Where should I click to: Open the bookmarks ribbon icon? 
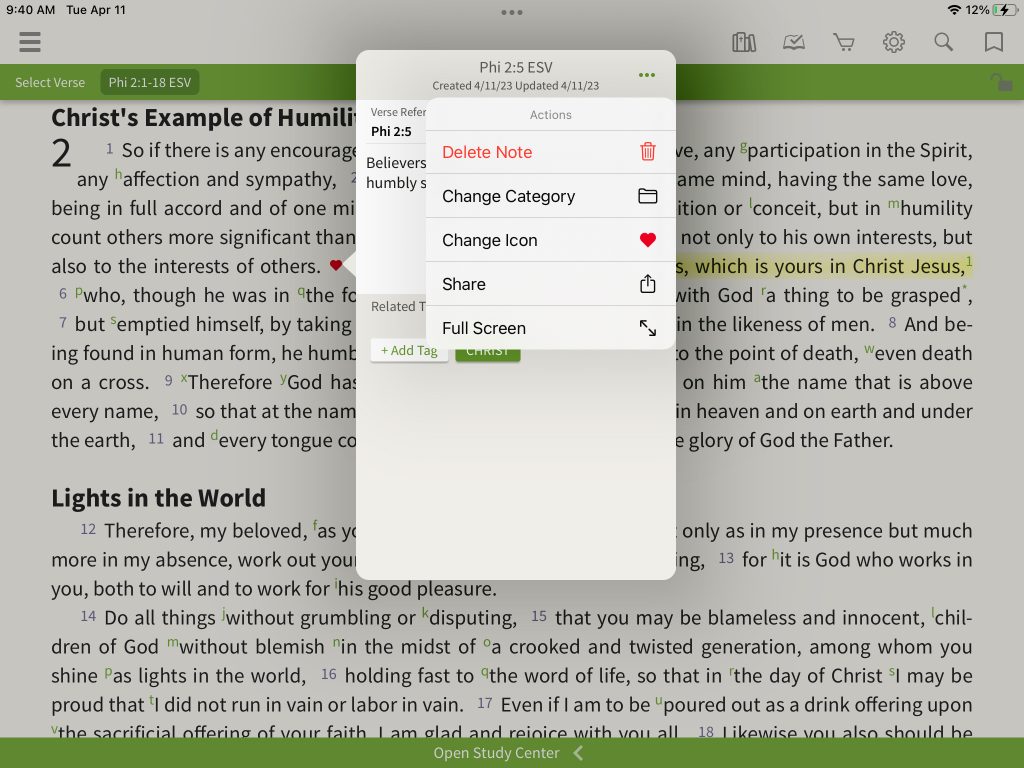pyautogui.click(x=993, y=42)
